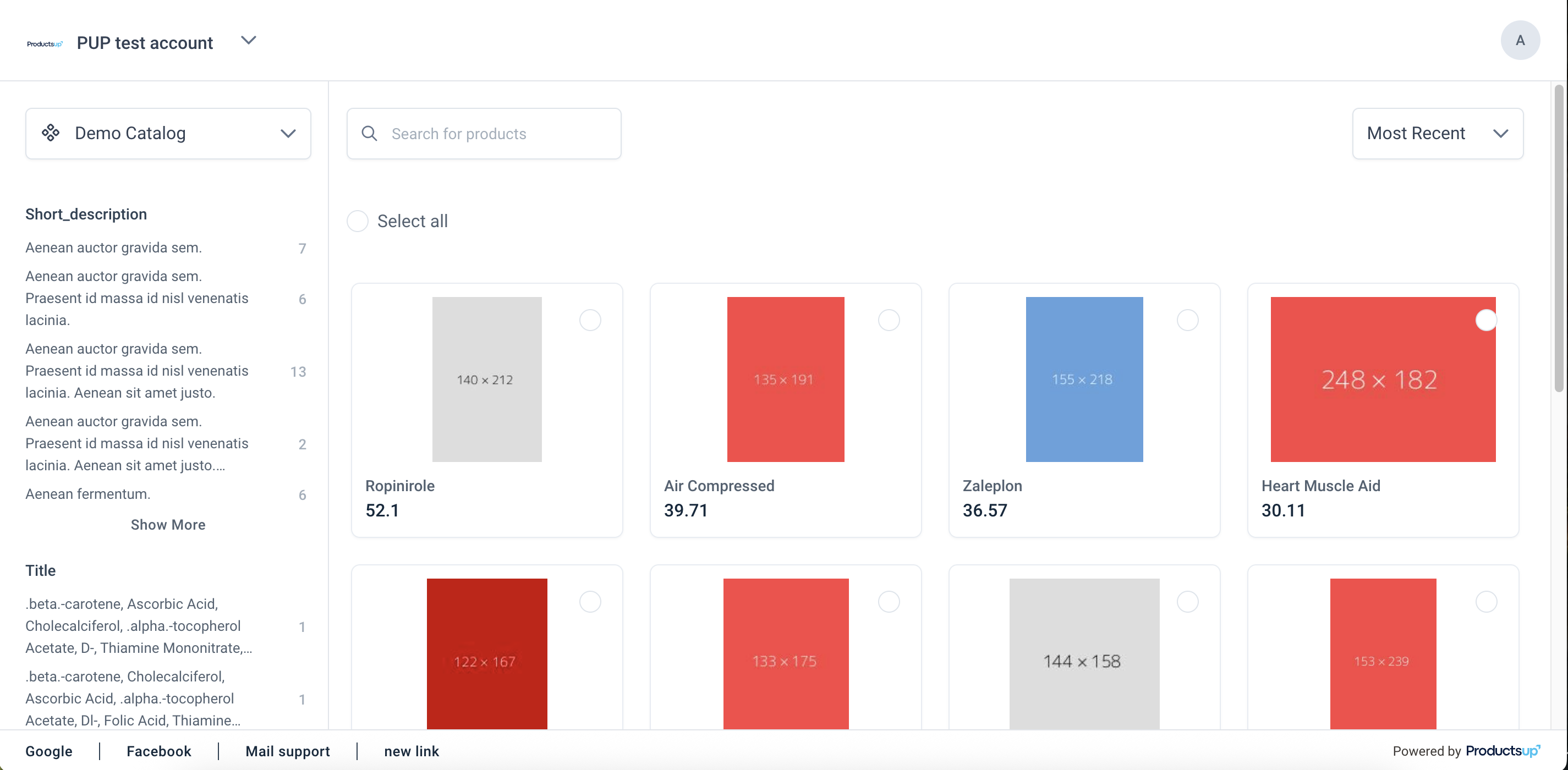Switch to the Google channel tab
The width and height of the screenshot is (1568, 770).
(x=49, y=751)
